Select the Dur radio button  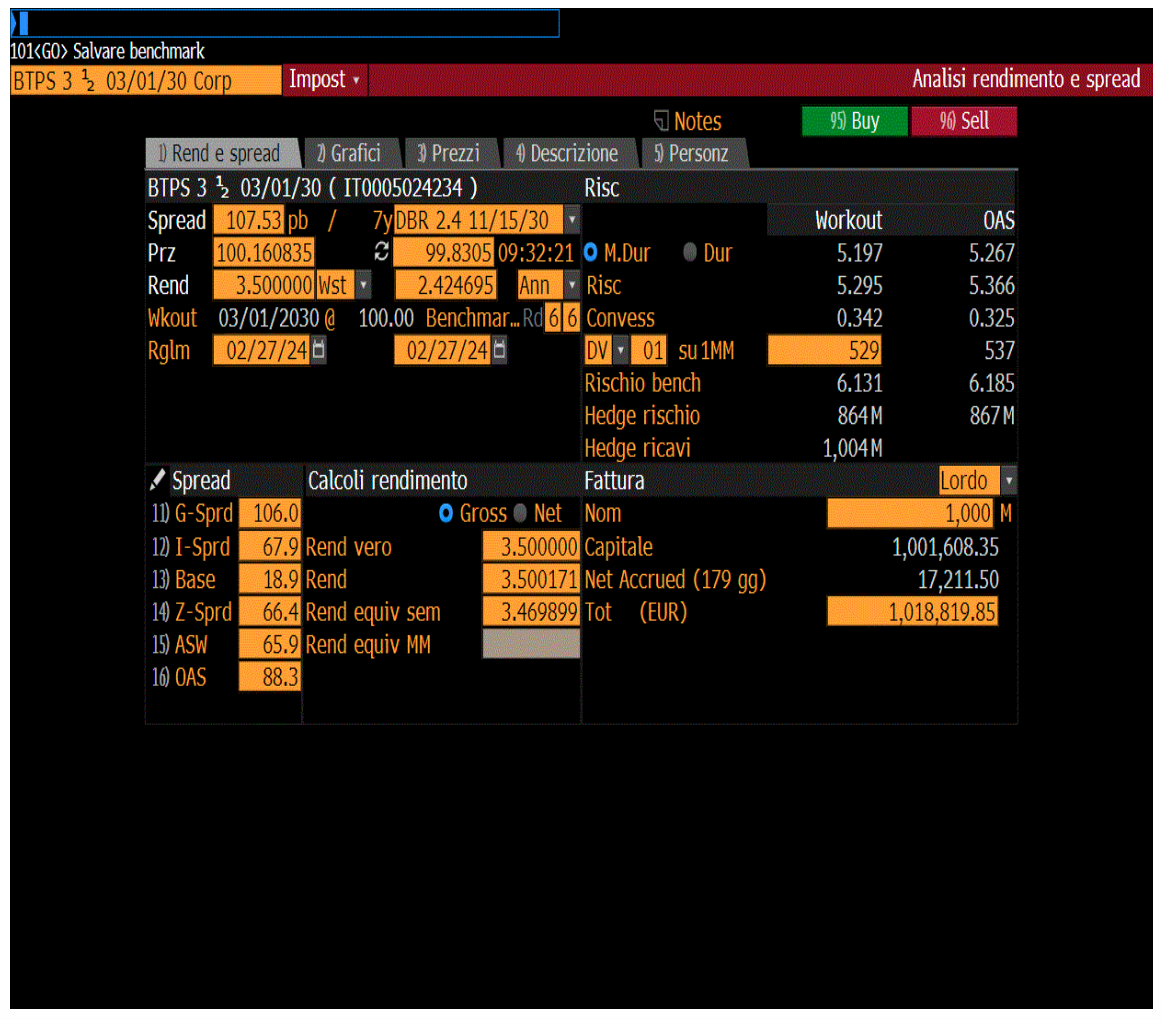tap(690, 252)
